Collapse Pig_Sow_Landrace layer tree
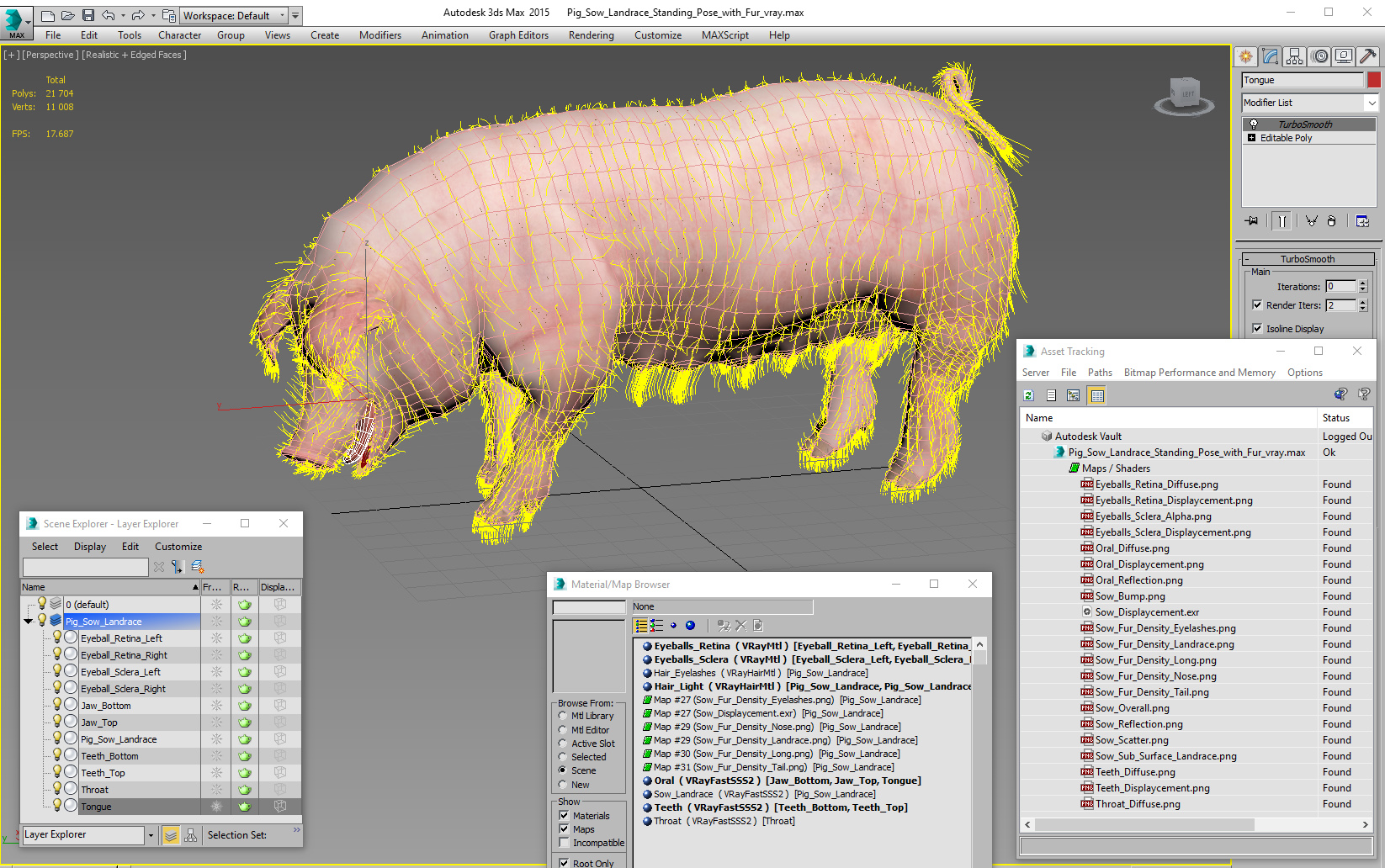1385x868 pixels. pyautogui.click(x=29, y=622)
